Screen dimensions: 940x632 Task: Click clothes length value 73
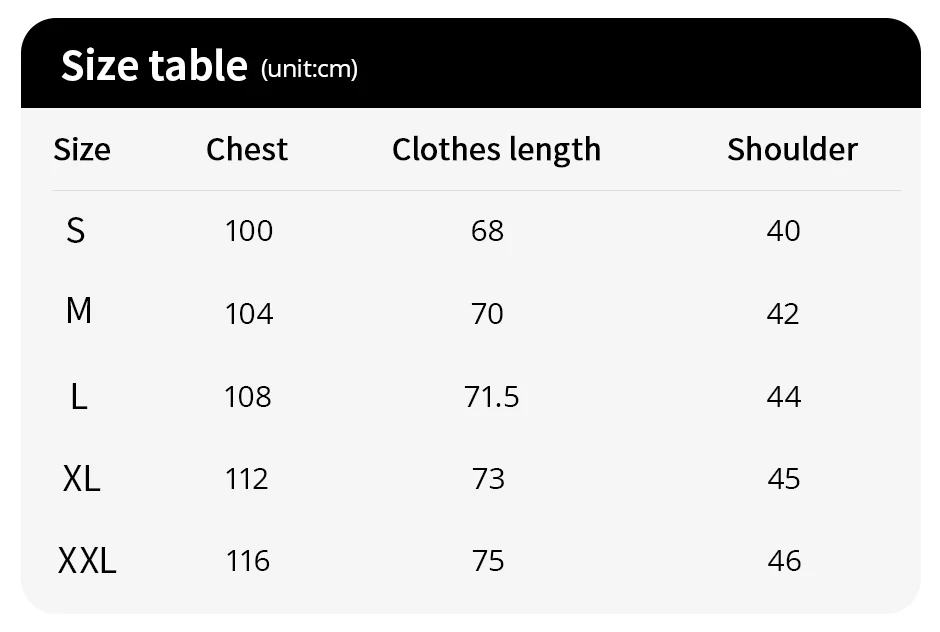(x=488, y=479)
